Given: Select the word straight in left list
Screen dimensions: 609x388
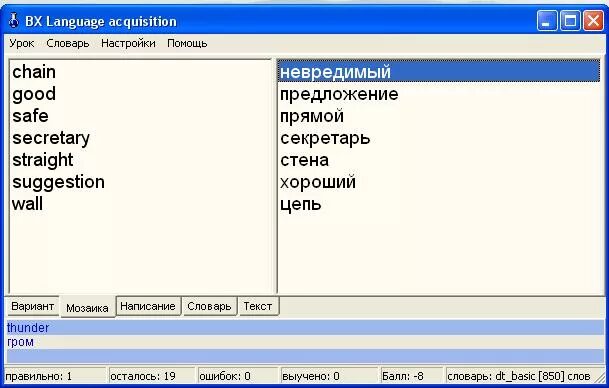Looking at the screenshot, I should coord(43,160).
